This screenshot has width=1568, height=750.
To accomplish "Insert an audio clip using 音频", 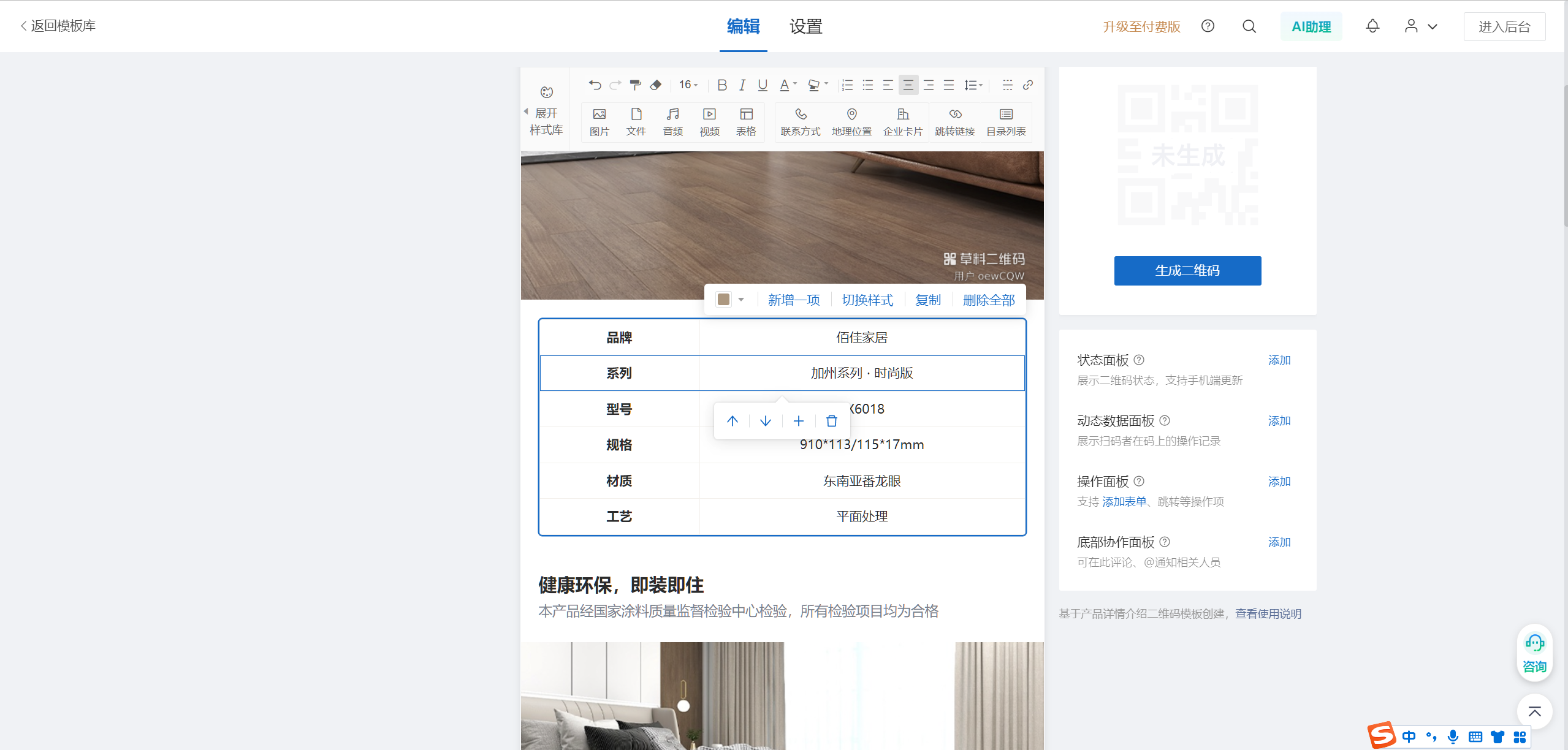I will [672, 122].
